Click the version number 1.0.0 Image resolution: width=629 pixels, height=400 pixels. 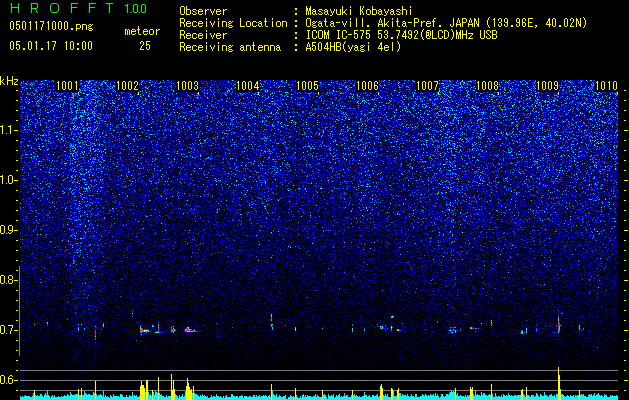(x=135, y=8)
